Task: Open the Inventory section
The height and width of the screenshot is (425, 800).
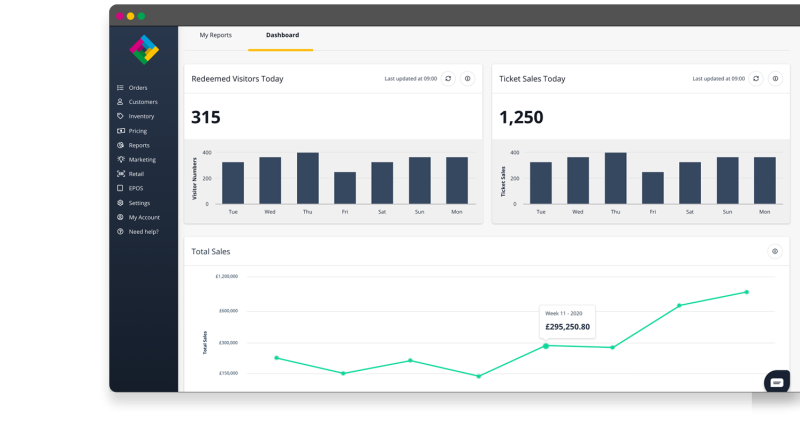Action: click(141, 116)
